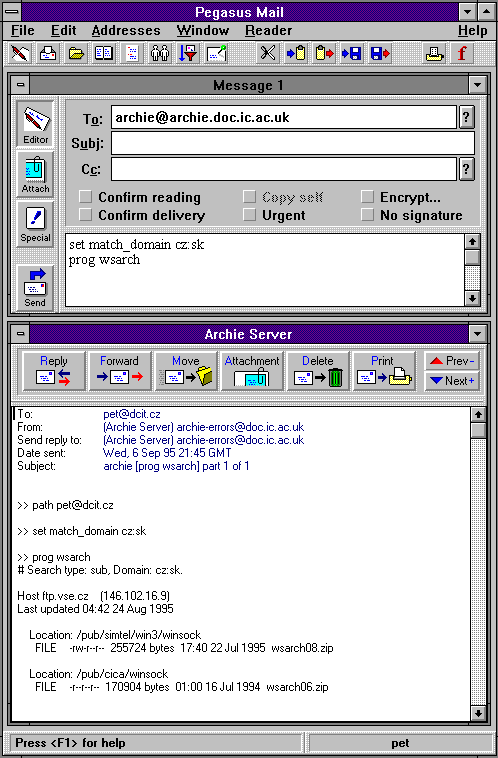Open the Addresses menu
This screenshot has height=758, width=498.
click(126, 30)
